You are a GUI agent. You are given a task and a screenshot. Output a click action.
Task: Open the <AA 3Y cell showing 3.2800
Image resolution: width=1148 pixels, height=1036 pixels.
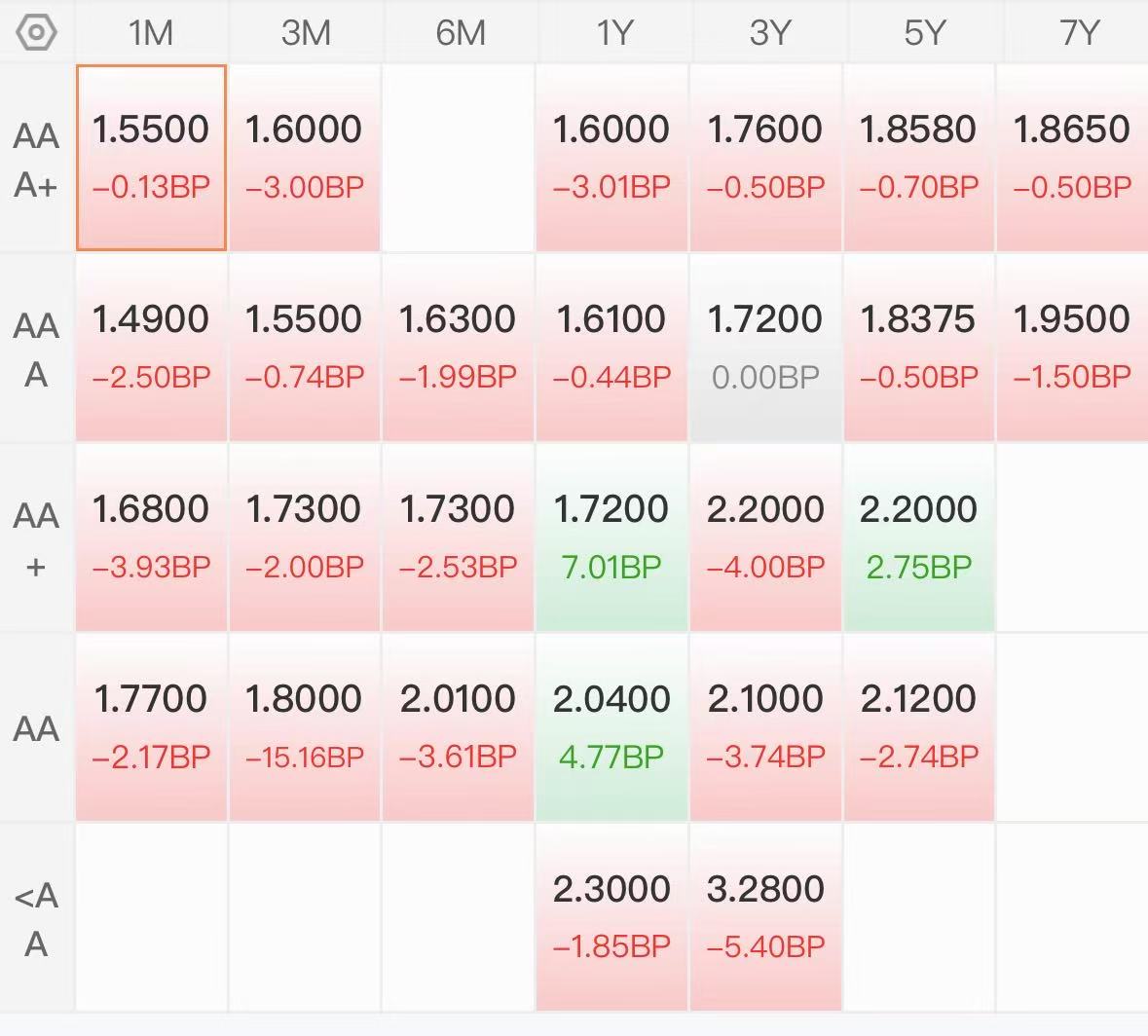(x=765, y=917)
